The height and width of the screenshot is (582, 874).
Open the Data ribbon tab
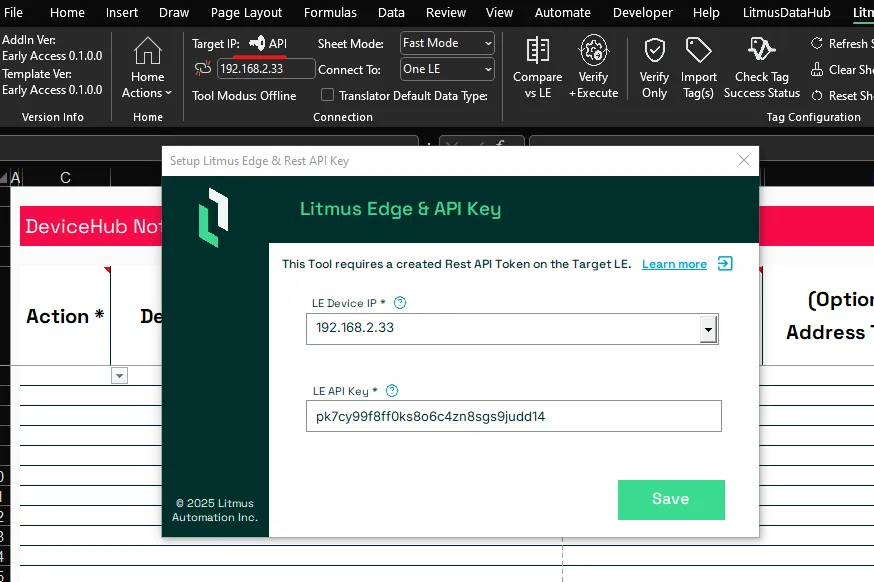[x=391, y=12]
